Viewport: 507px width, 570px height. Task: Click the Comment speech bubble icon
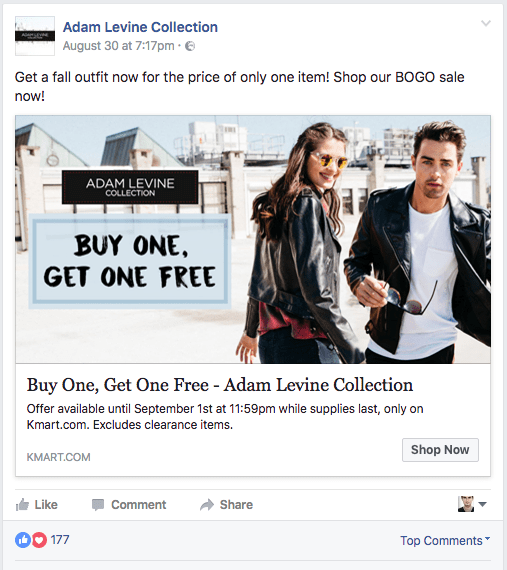tap(98, 505)
